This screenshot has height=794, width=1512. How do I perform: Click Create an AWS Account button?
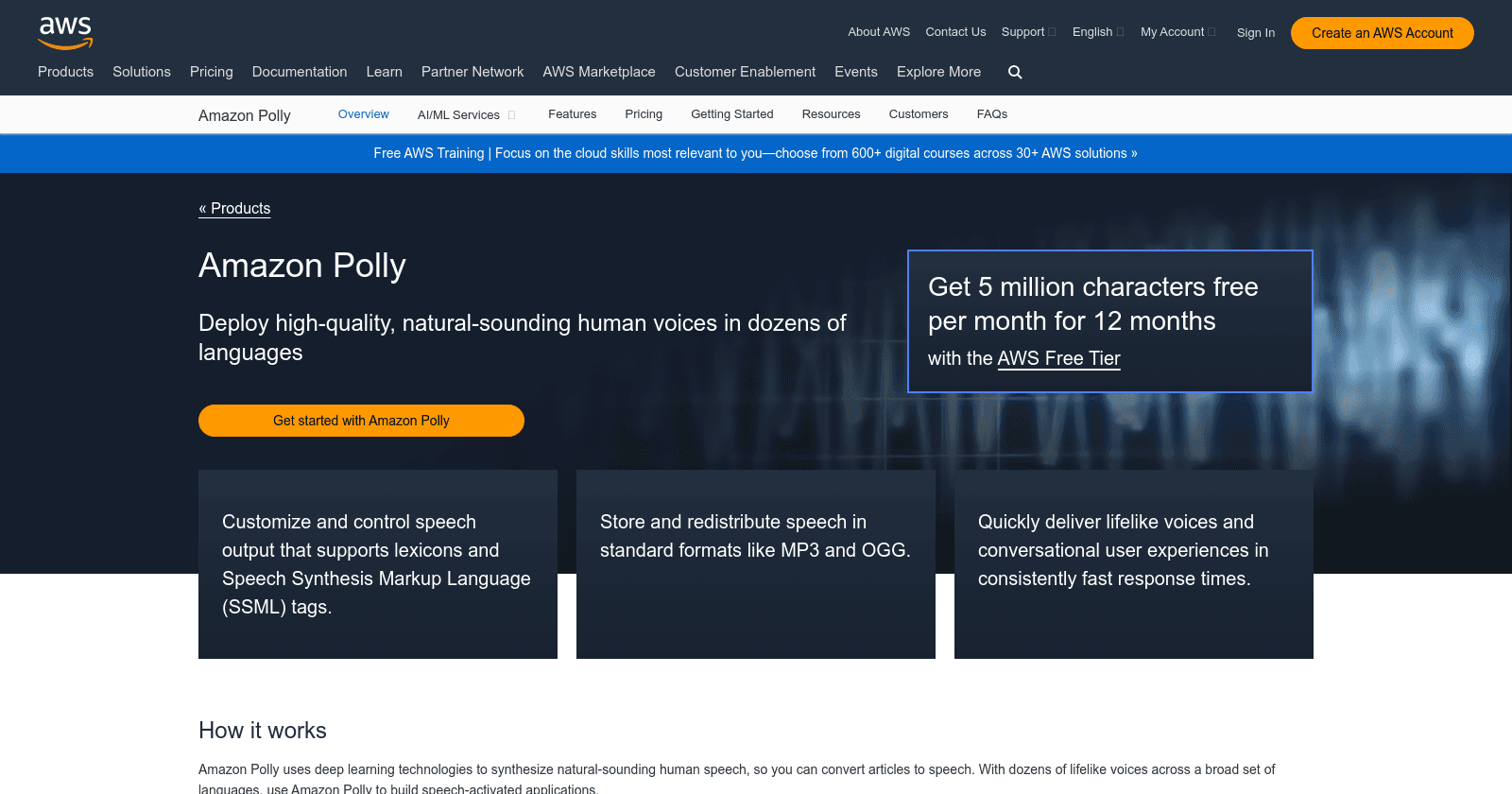(x=1382, y=33)
